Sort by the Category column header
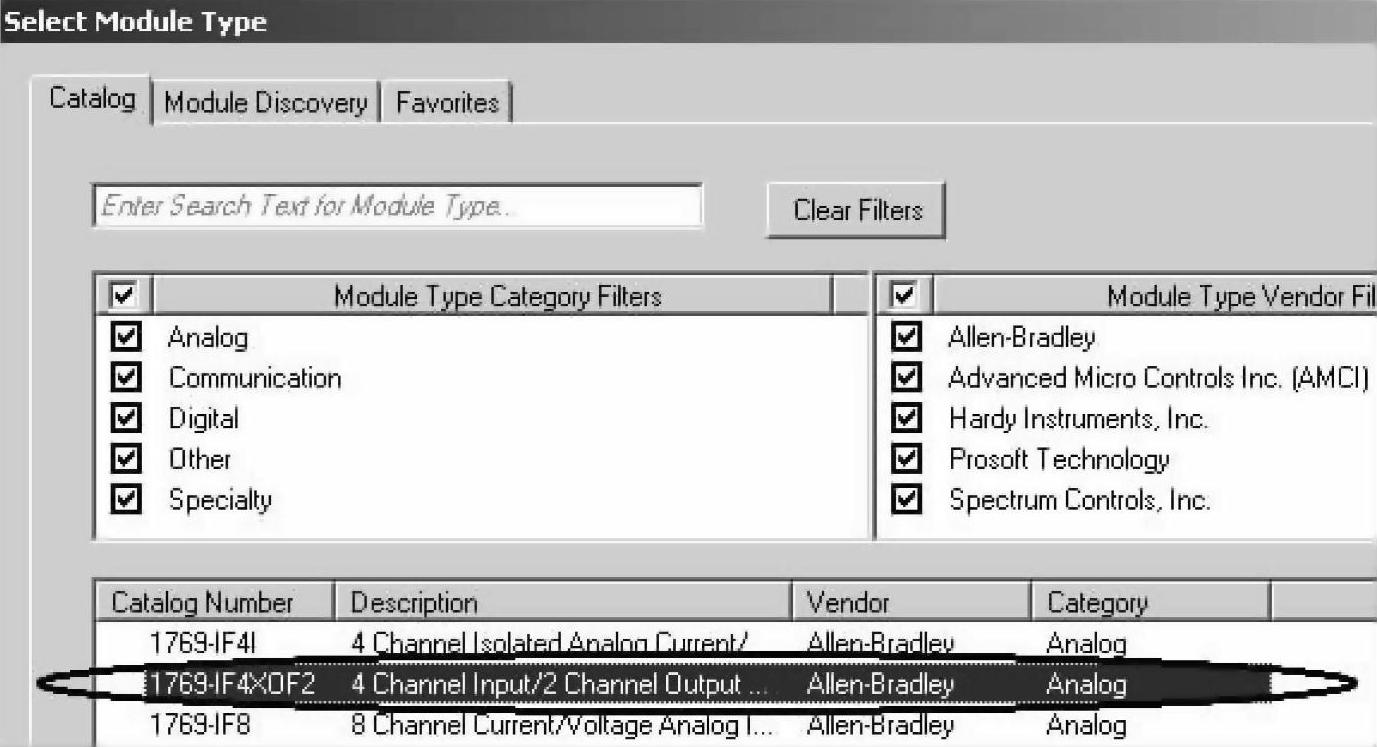The width and height of the screenshot is (1377, 747). [1149, 602]
